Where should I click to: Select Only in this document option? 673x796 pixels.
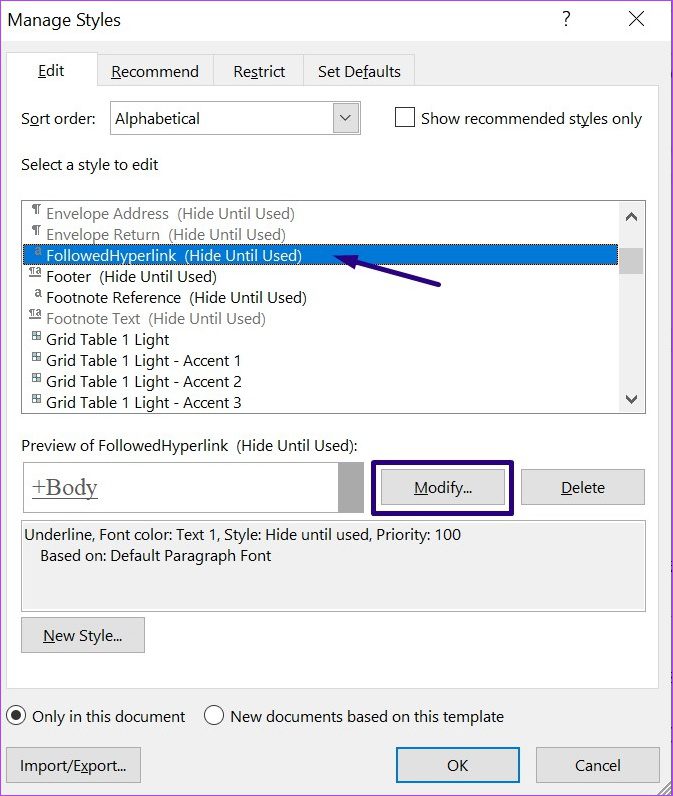(x=17, y=716)
